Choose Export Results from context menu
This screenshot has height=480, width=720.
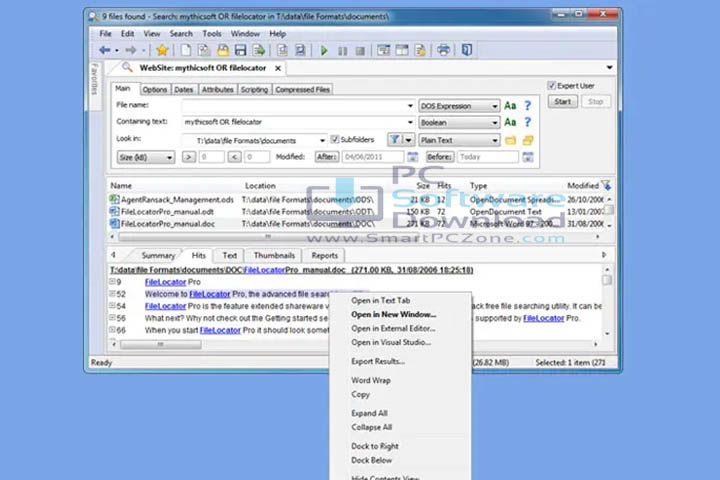[x=378, y=361]
